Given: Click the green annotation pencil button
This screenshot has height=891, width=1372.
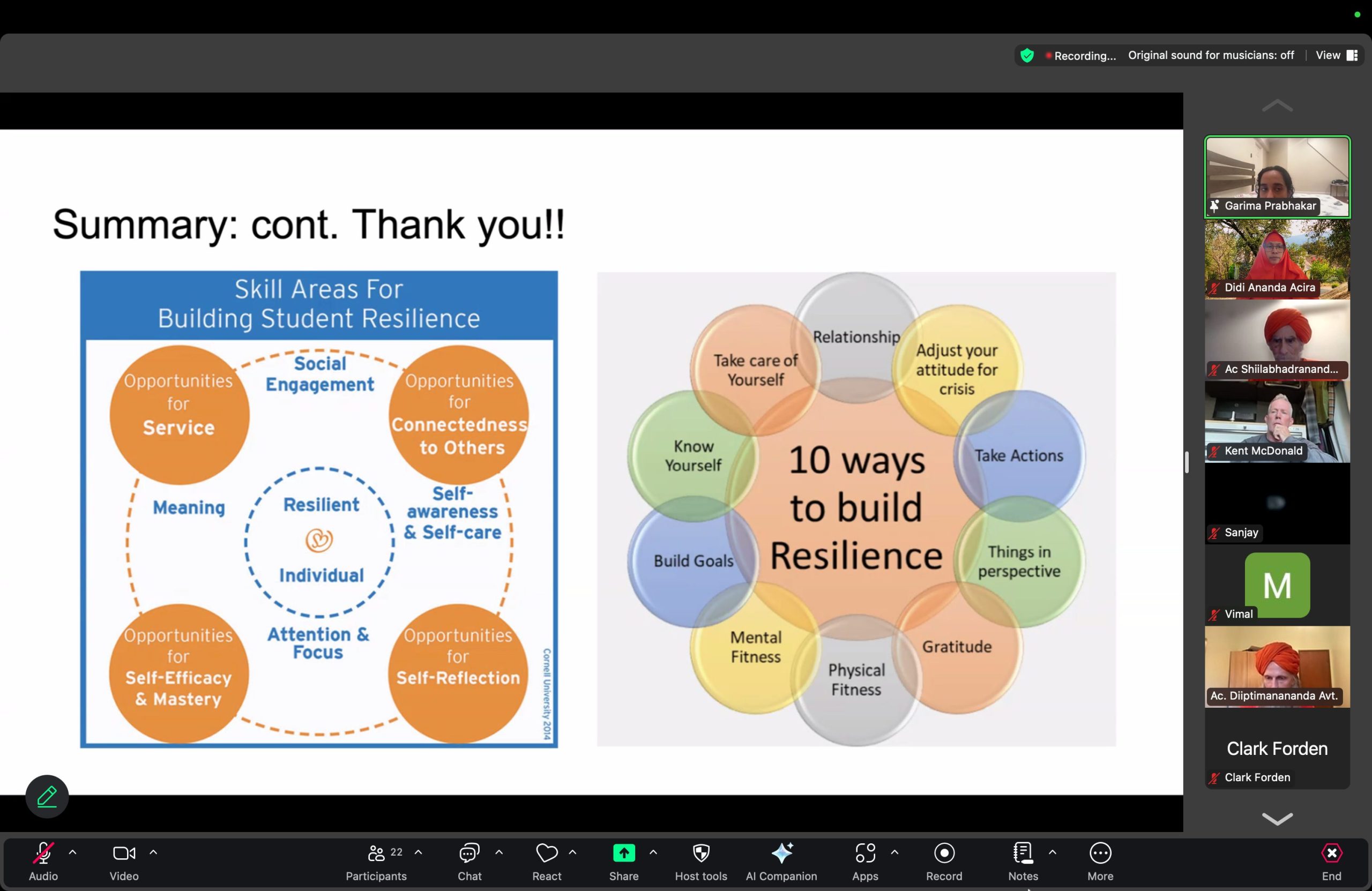Looking at the screenshot, I should [x=47, y=797].
